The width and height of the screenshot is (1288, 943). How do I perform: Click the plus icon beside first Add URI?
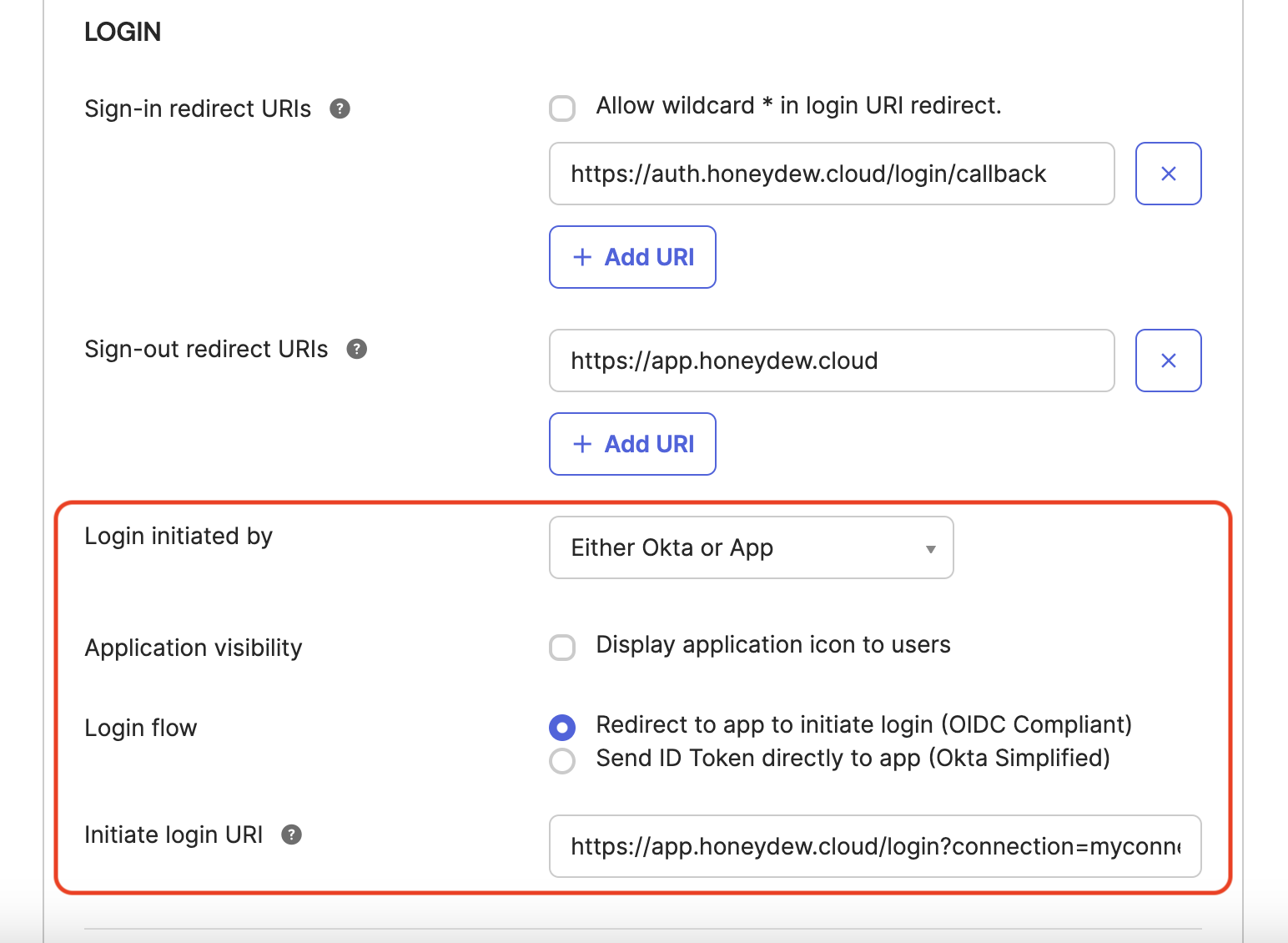point(582,257)
